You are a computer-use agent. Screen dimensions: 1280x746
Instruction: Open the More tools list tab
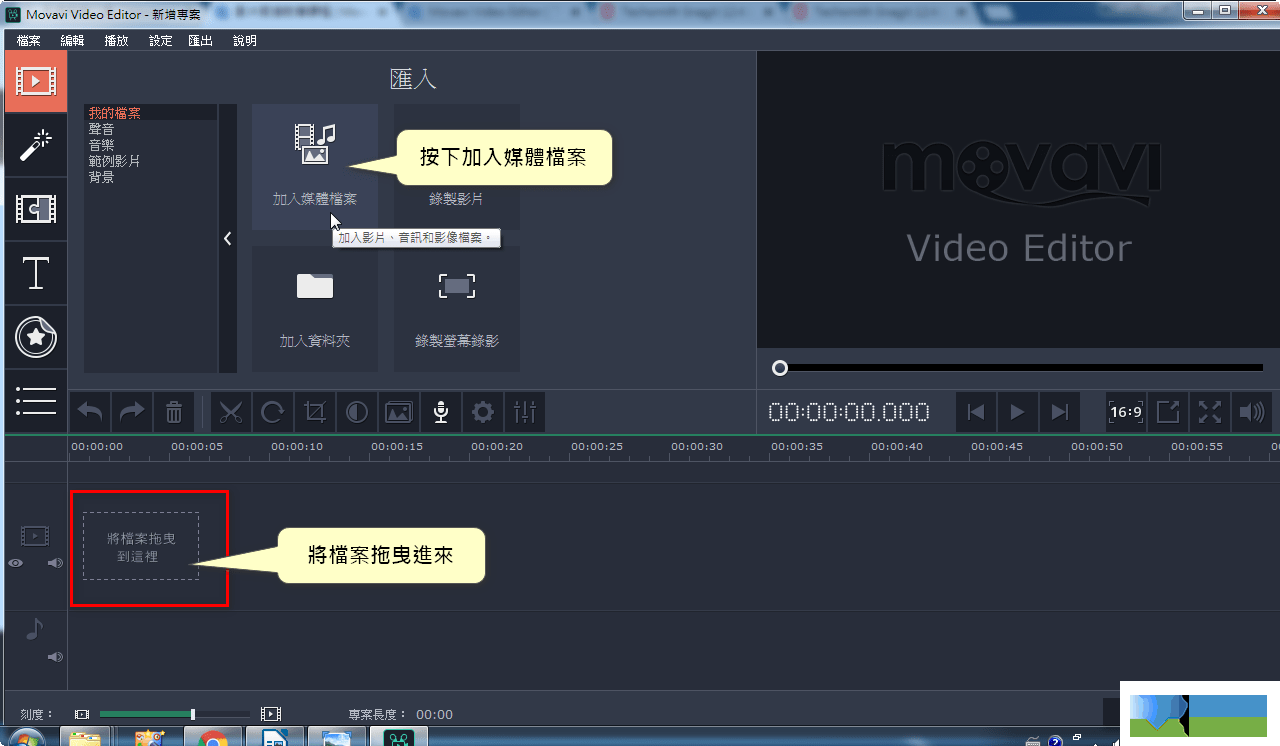pos(36,399)
